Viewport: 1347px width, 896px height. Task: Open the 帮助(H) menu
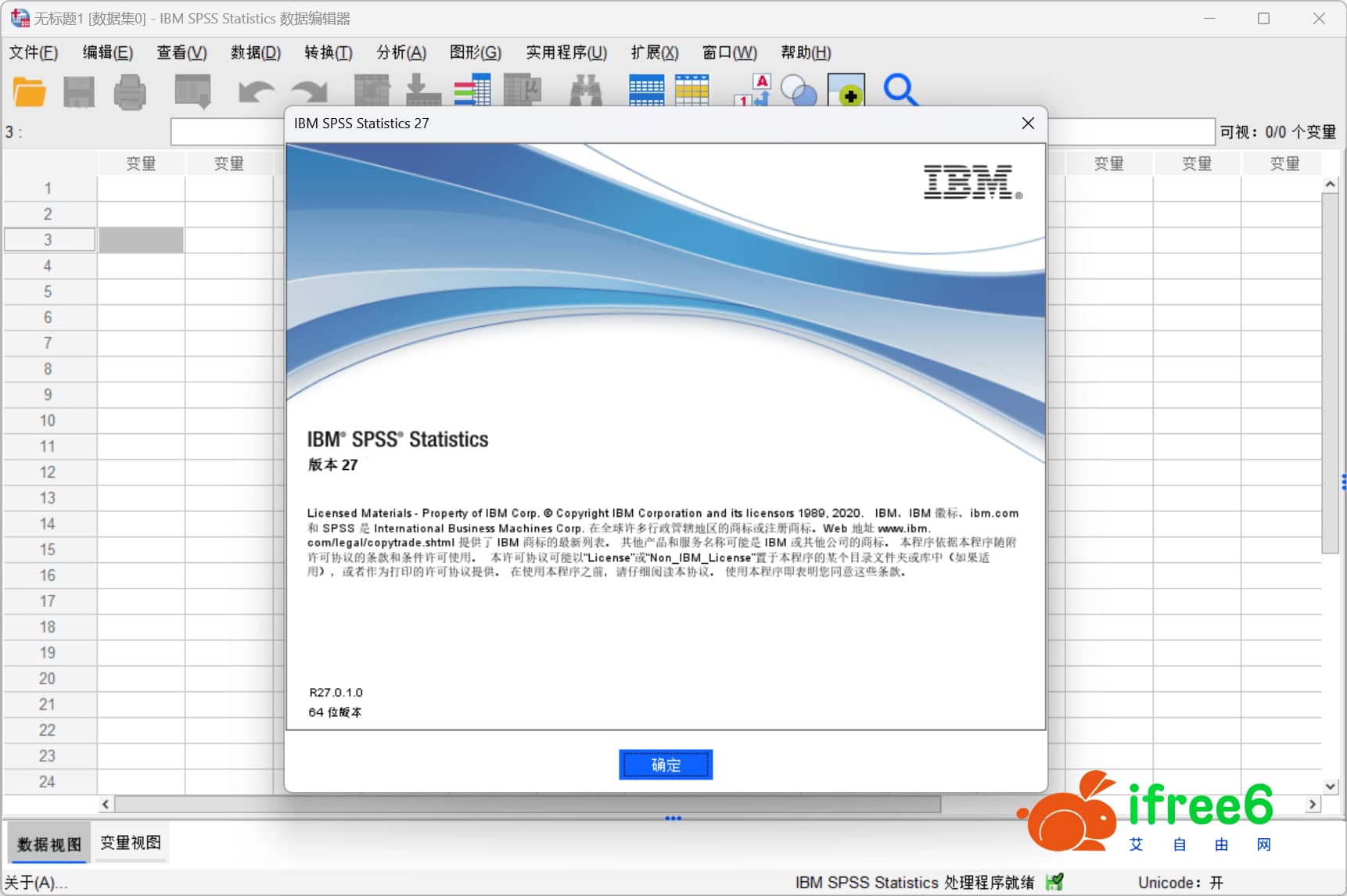click(806, 52)
